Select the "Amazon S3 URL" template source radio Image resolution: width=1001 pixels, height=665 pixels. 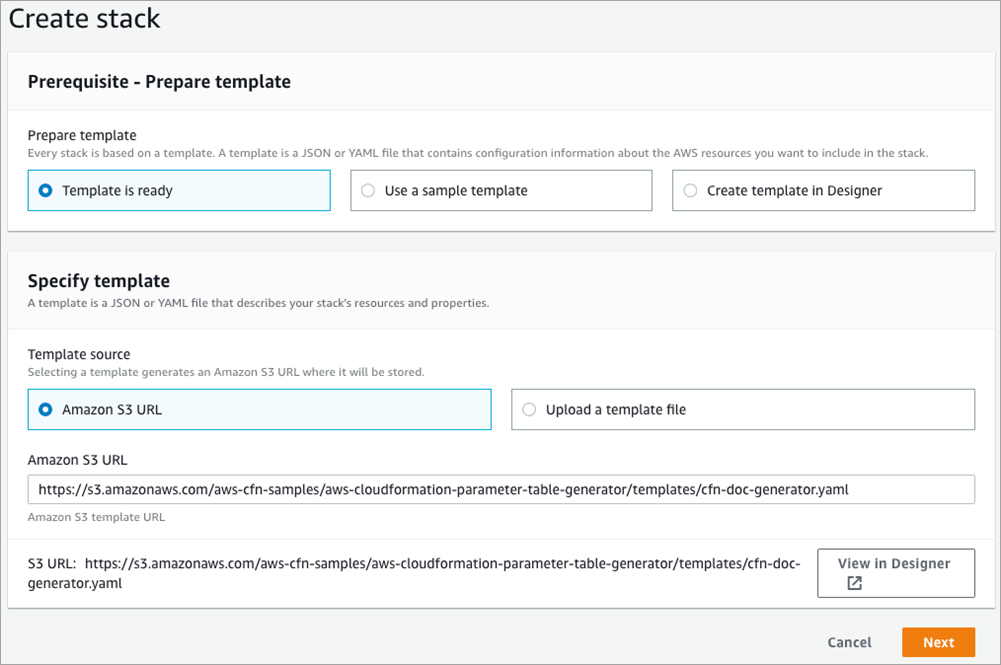(x=44, y=409)
